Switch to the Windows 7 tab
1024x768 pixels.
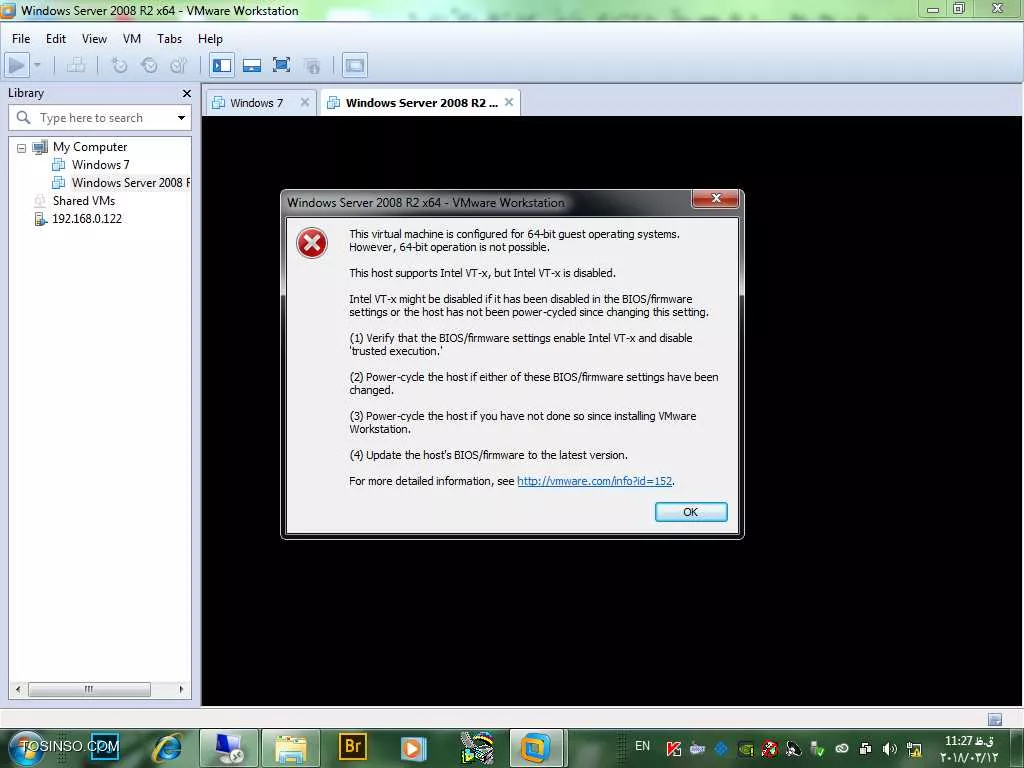(x=256, y=103)
